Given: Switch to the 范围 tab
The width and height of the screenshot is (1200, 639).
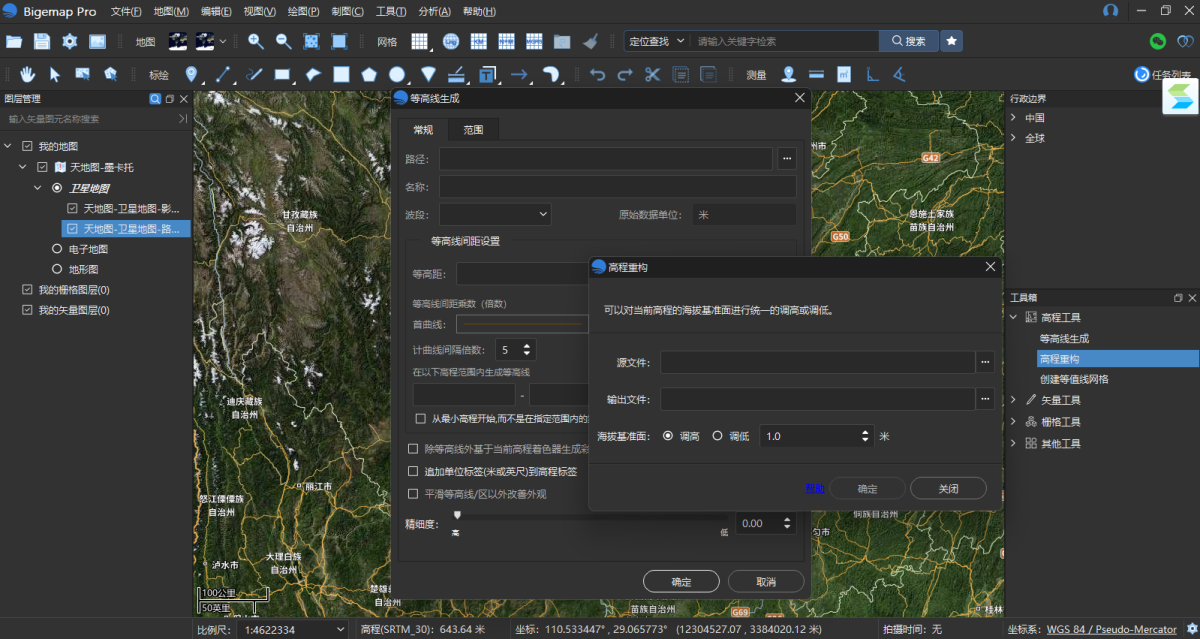Looking at the screenshot, I should click(473, 130).
